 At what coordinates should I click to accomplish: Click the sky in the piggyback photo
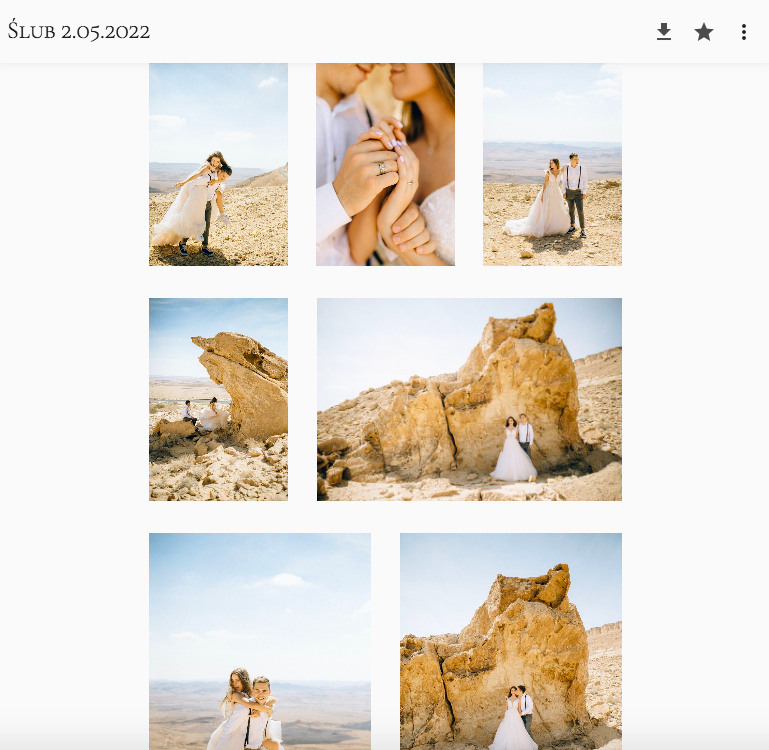coord(260,603)
